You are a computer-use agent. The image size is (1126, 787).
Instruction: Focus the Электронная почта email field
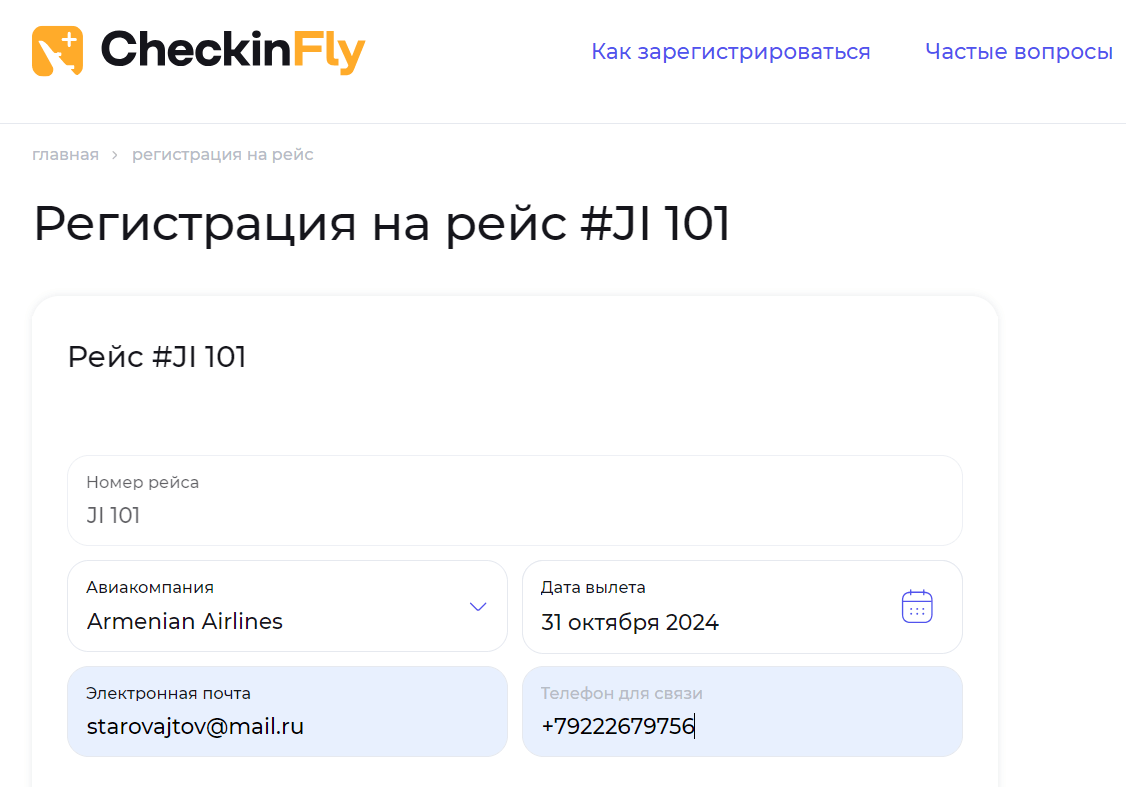(287, 711)
